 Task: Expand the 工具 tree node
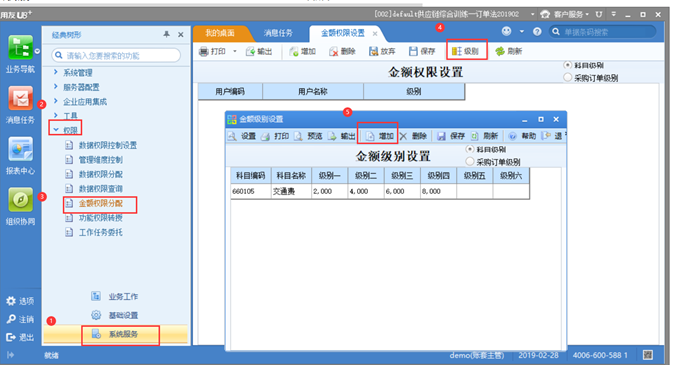[55, 116]
